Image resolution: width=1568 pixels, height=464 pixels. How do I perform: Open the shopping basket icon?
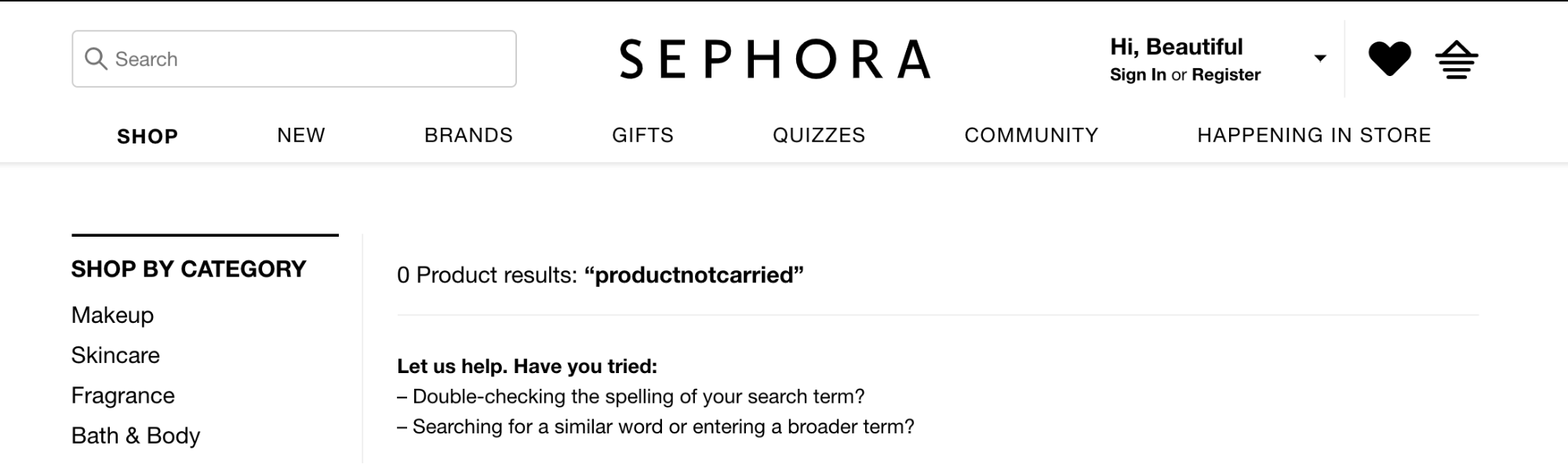pos(1456,60)
